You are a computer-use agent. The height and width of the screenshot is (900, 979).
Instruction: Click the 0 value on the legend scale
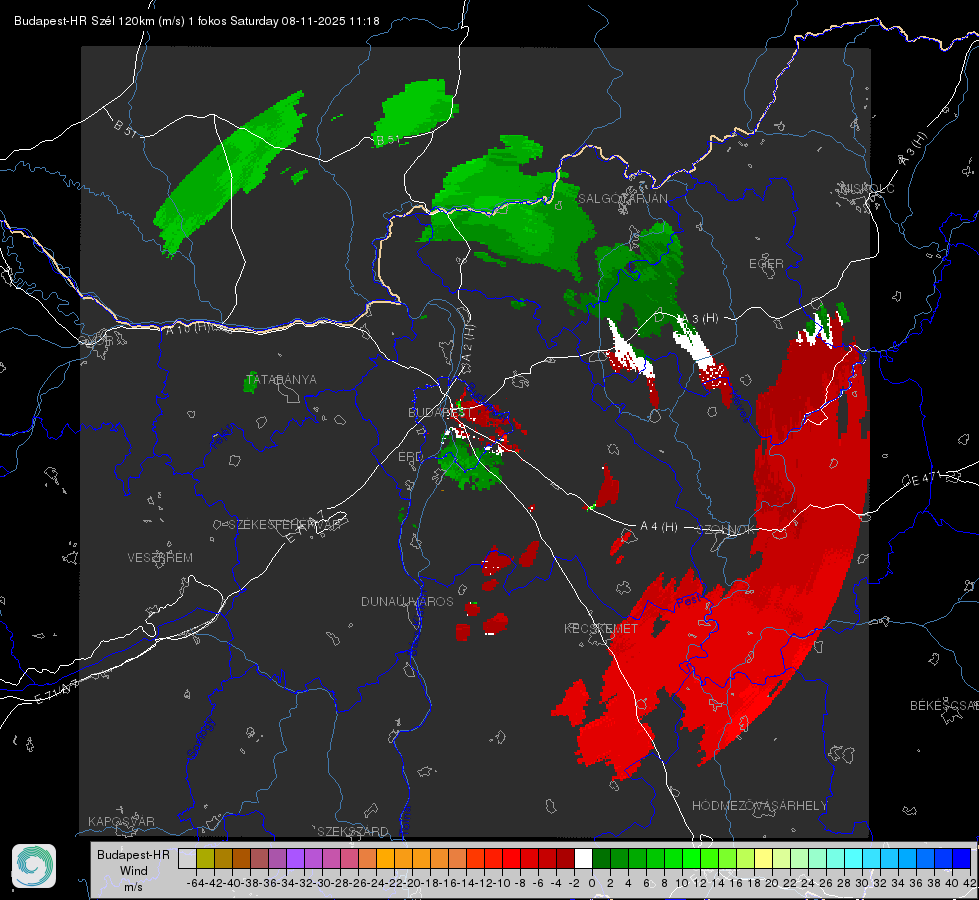[592, 883]
